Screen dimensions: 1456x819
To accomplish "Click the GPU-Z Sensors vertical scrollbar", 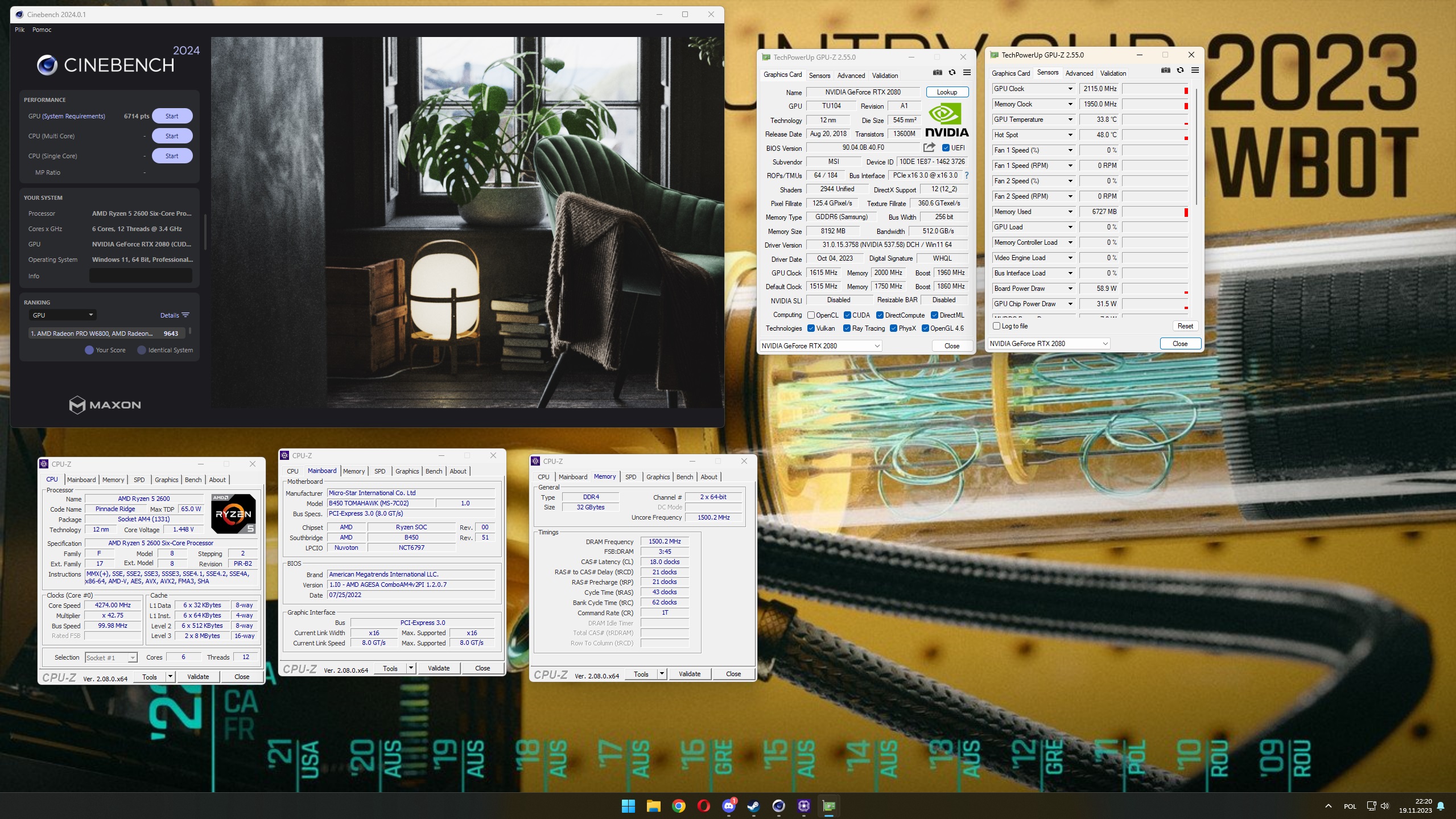I will click(x=1197, y=147).
